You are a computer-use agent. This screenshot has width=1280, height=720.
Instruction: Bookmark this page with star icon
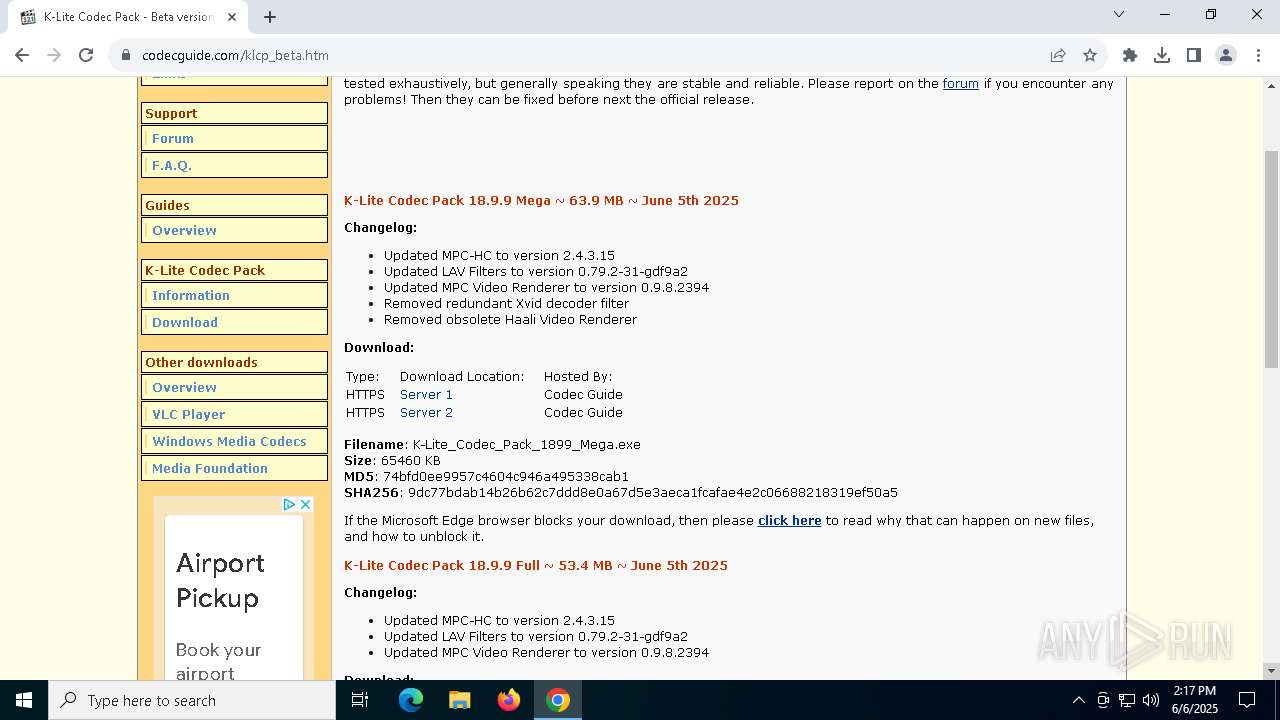click(1090, 55)
